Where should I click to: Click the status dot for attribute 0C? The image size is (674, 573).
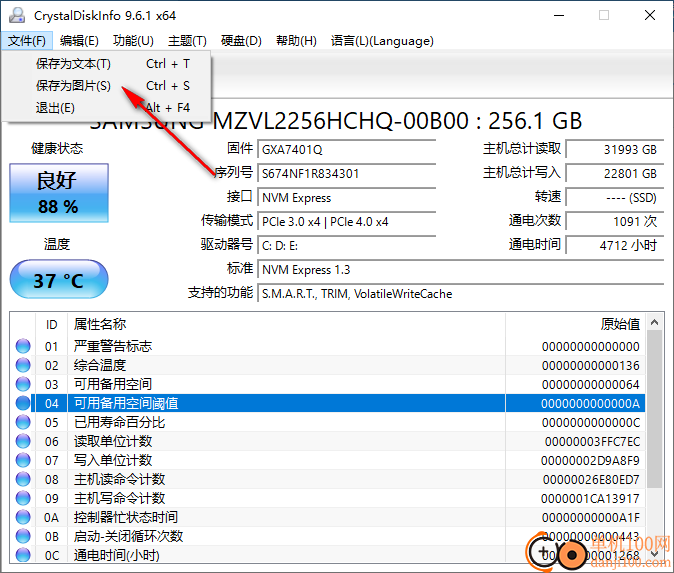[23, 555]
